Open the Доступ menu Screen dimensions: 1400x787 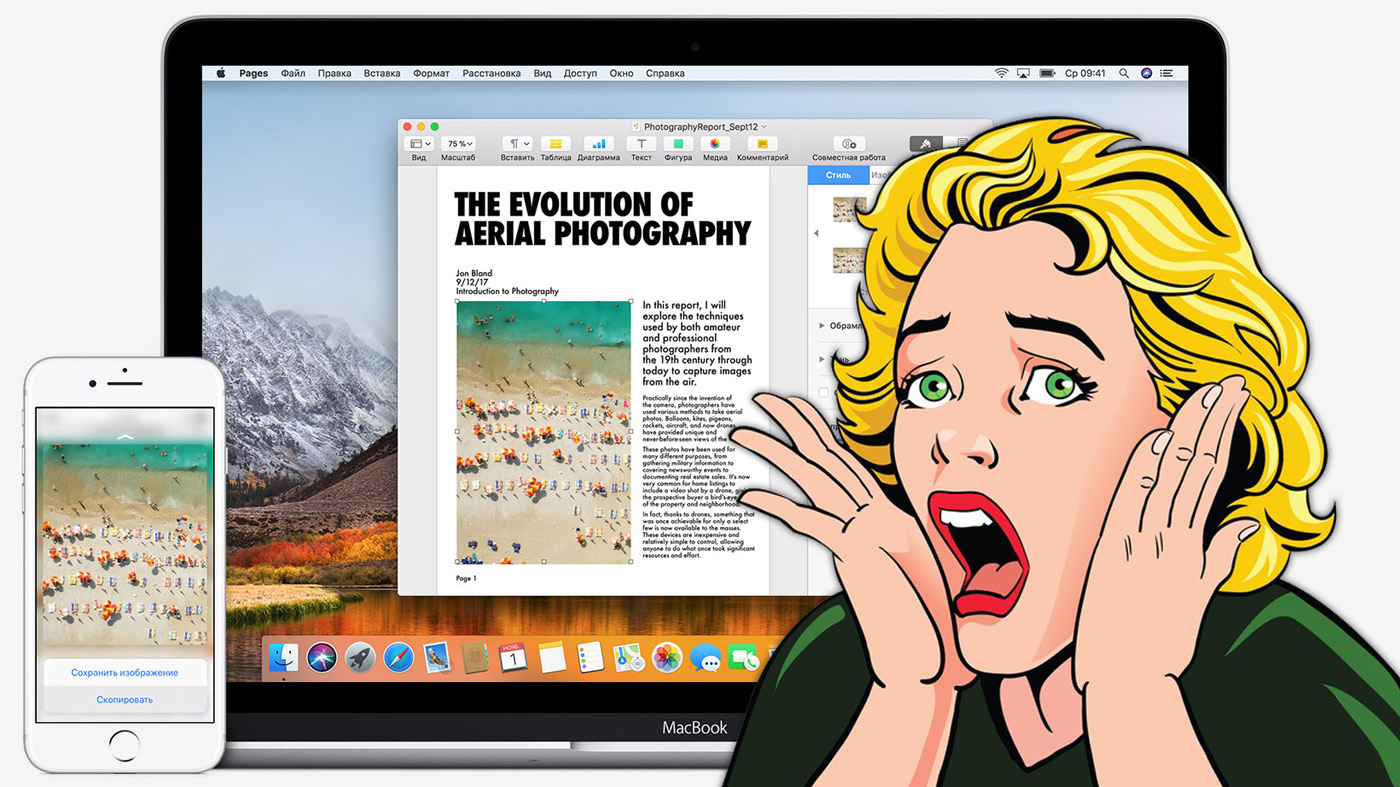(x=580, y=73)
